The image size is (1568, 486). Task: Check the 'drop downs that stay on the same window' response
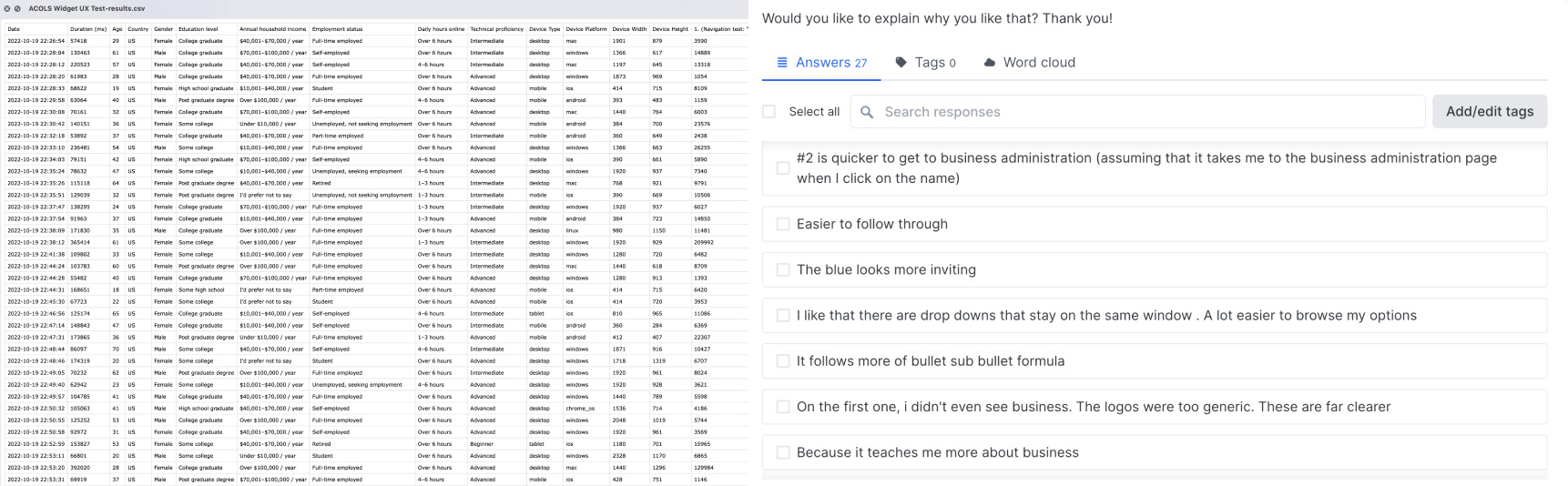[x=783, y=315]
